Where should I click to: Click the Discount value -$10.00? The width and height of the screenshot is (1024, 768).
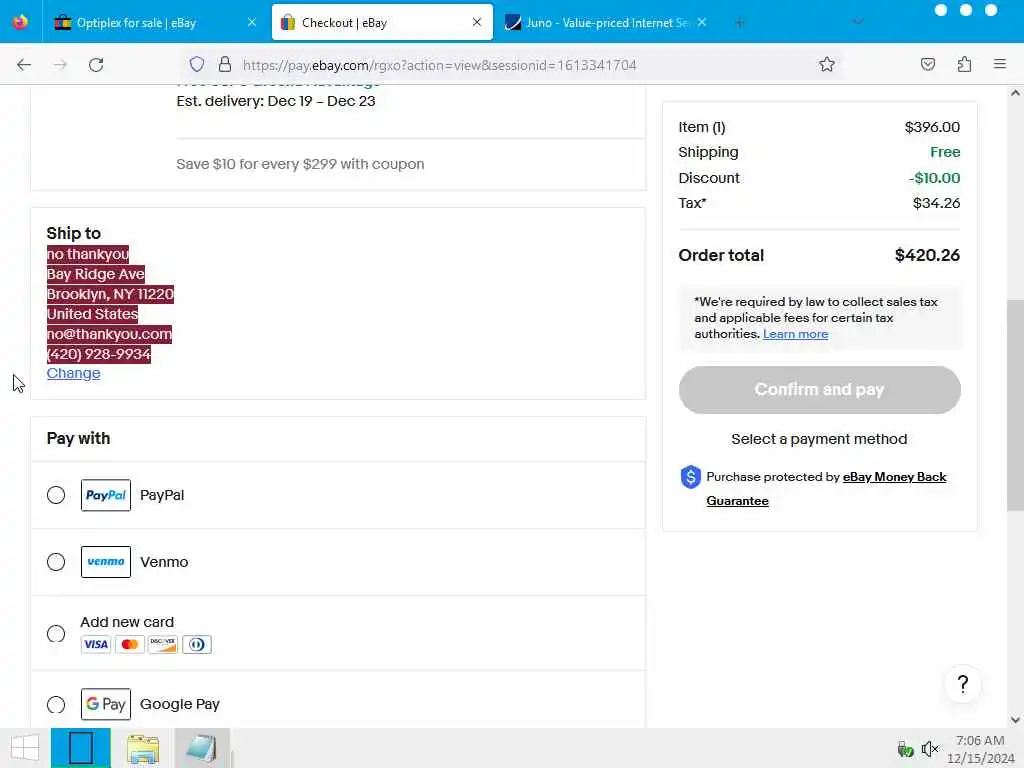(935, 178)
